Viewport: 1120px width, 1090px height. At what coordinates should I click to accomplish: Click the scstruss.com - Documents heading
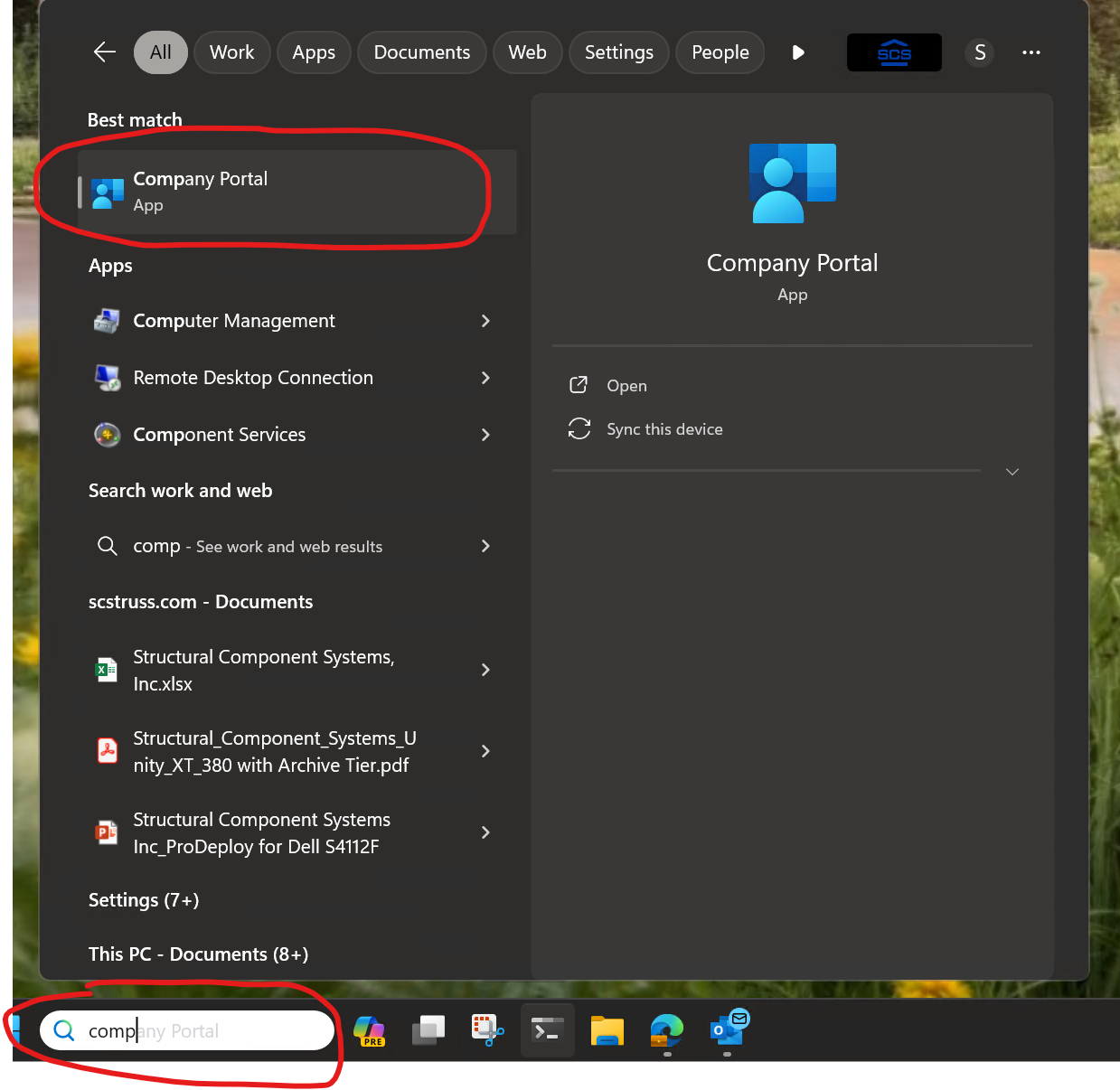[x=201, y=602]
